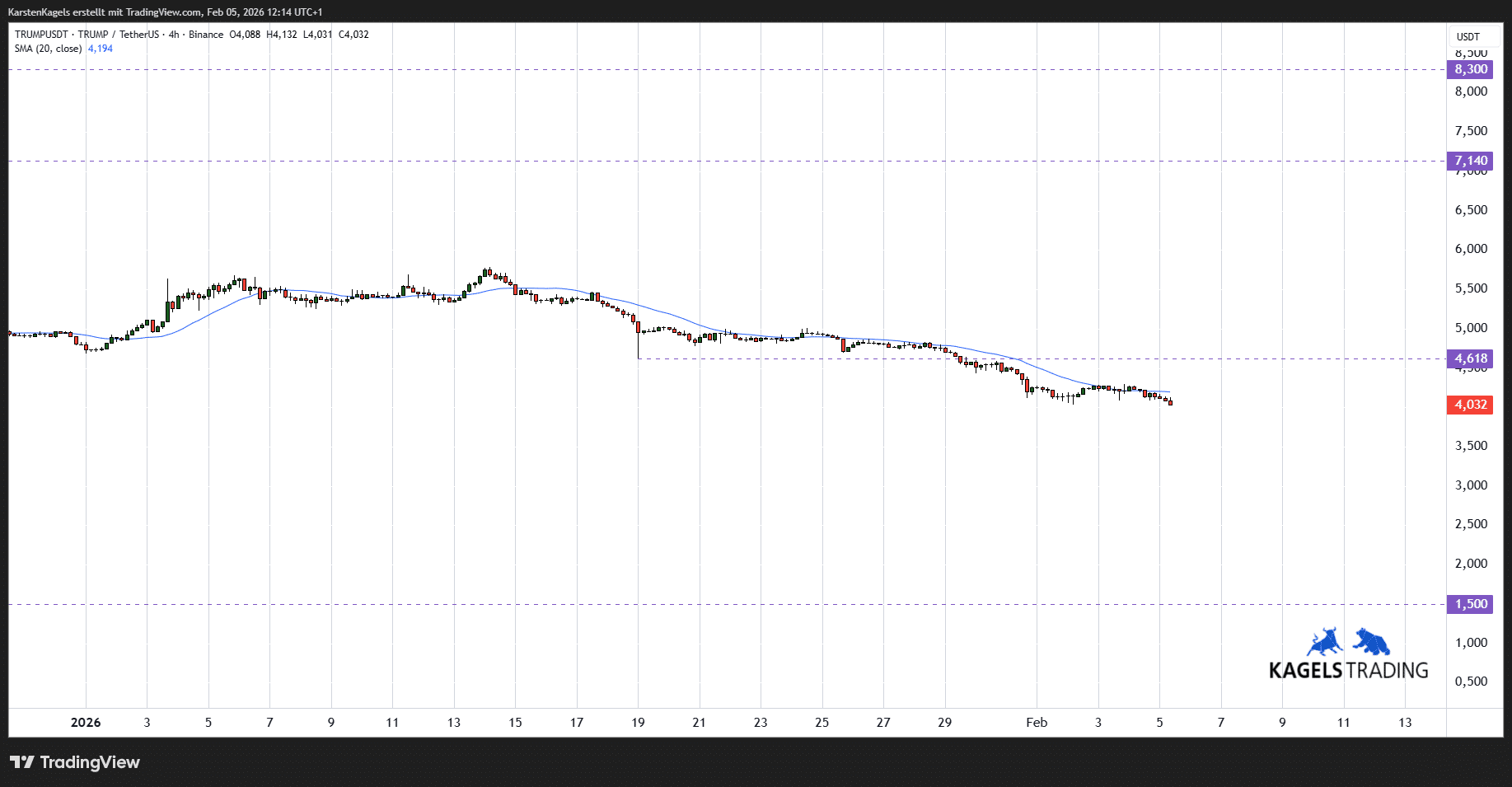The height and width of the screenshot is (787, 1512).
Task: Click the 4h interval in chart legend
Action: coord(174,35)
